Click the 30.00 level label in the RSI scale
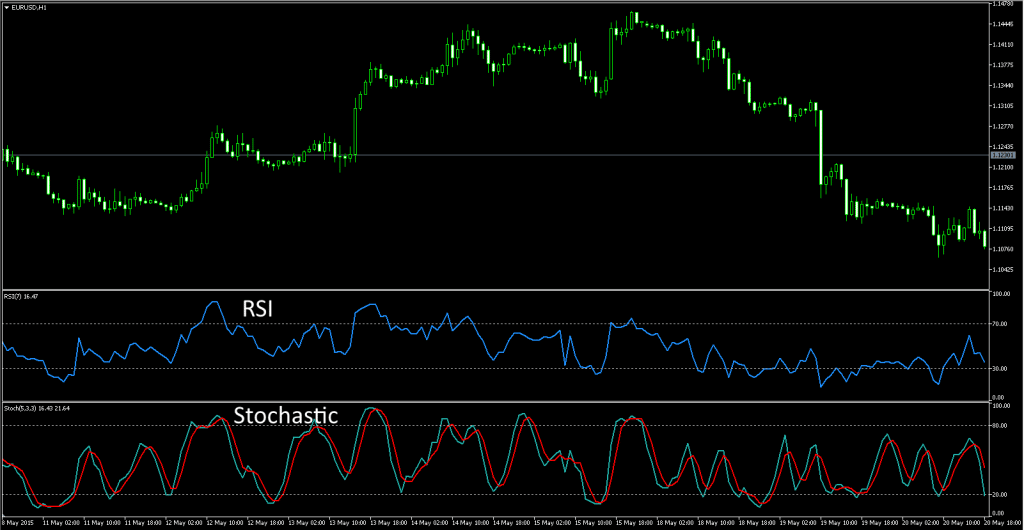Screen dimensions: 1024x530 click(1000, 369)
